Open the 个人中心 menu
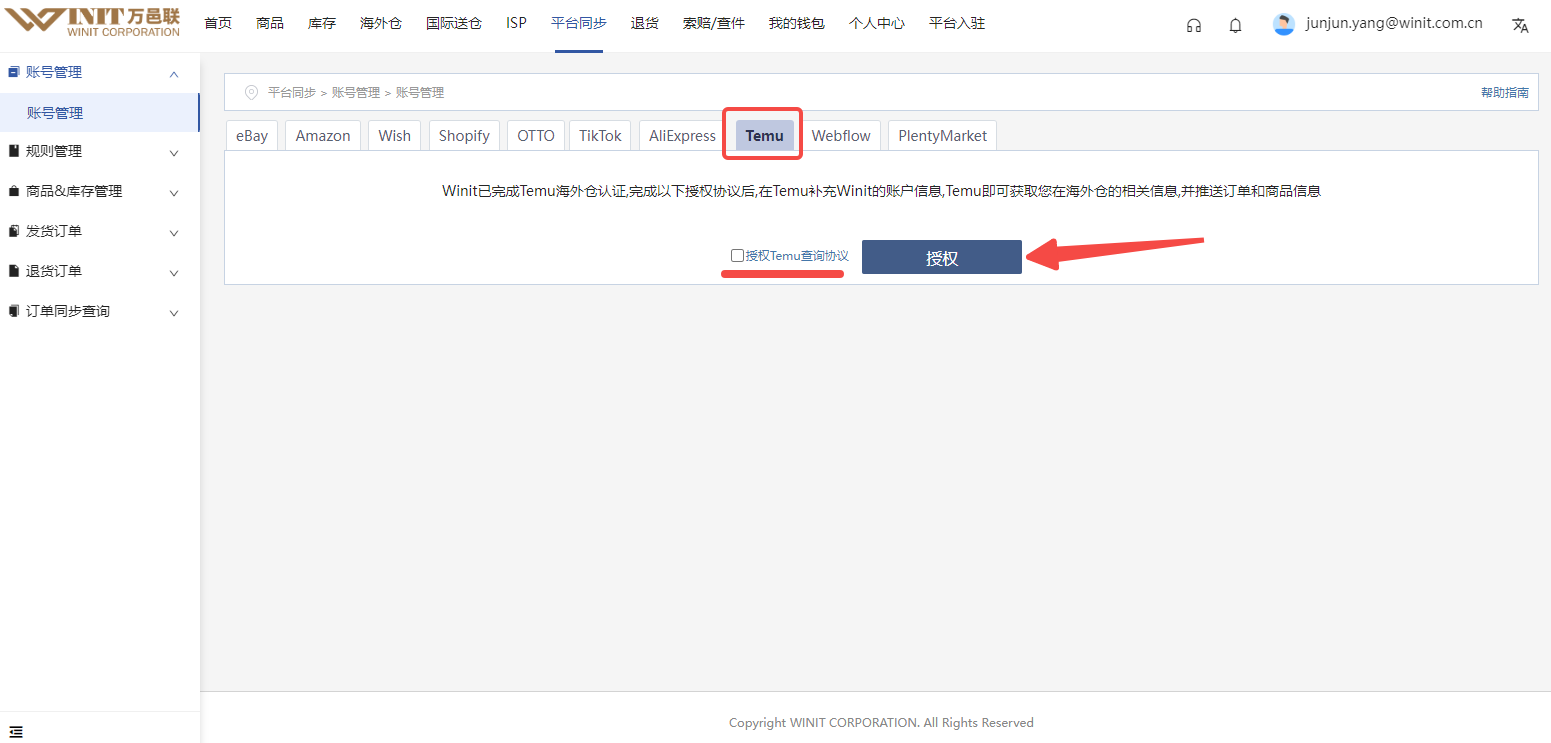 pos(877,23)
